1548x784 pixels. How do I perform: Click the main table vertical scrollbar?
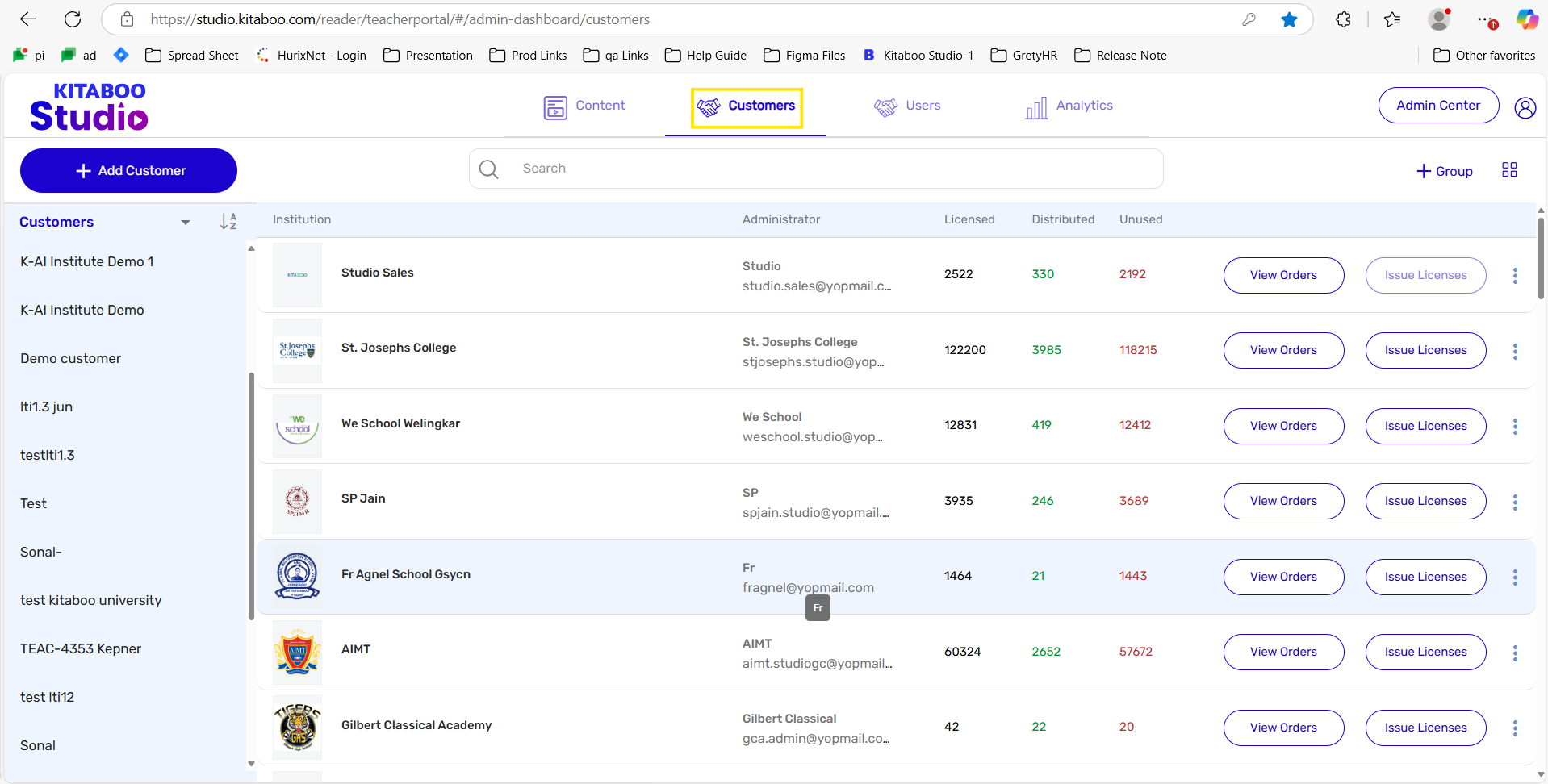1541,258
